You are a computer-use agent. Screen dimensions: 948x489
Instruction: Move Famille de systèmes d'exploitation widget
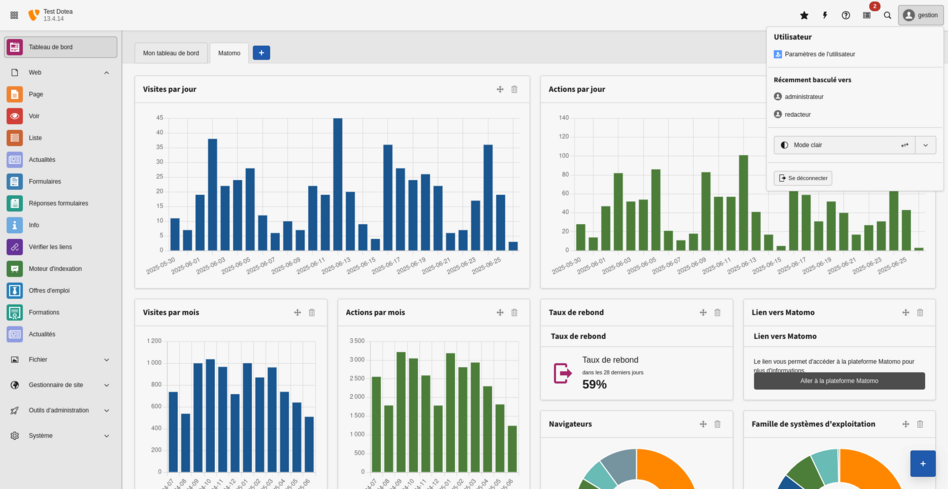(x=906, y=424)
